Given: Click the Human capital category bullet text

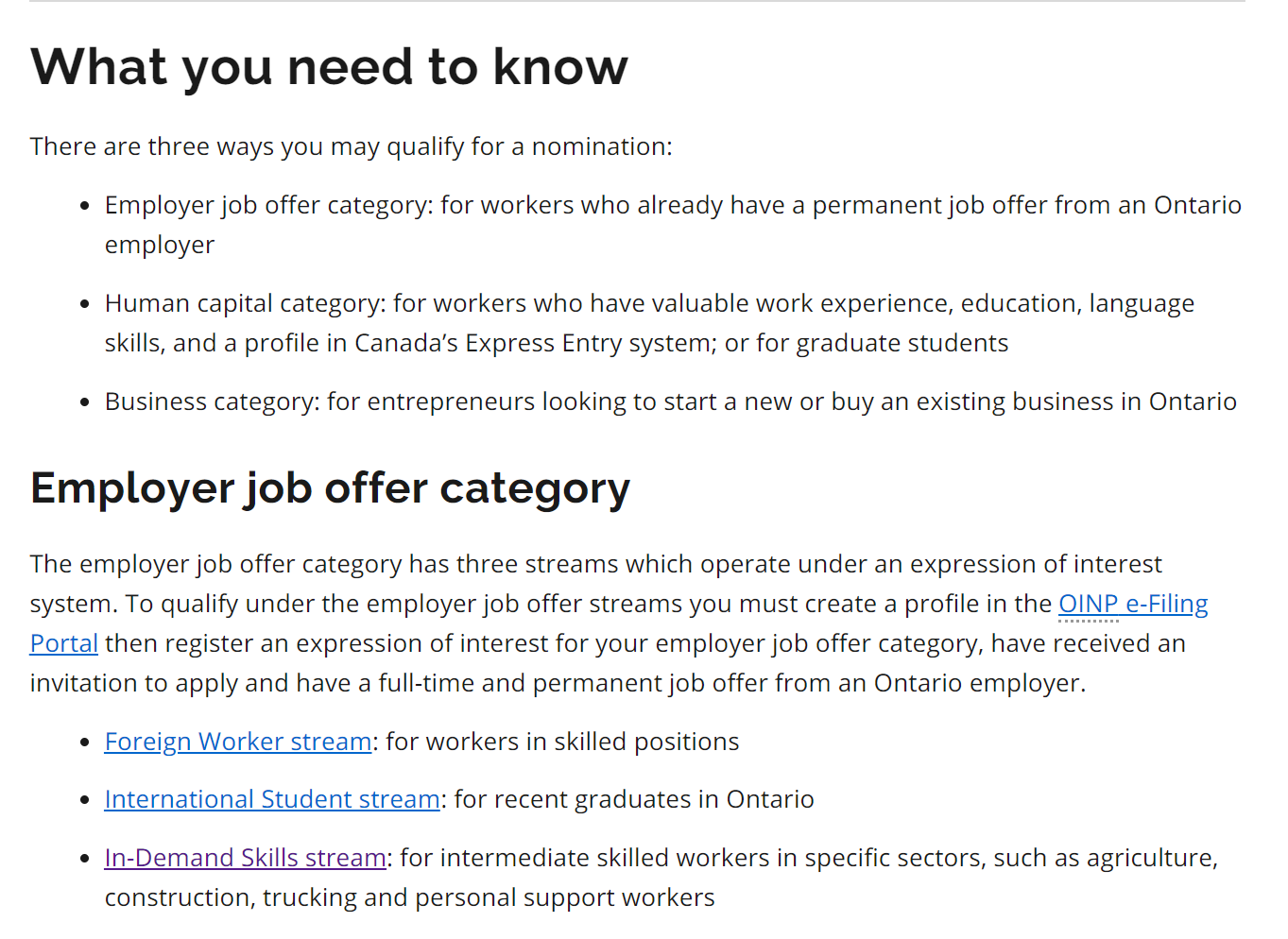Looking at the screenshot, I should (x=649, y=323).
